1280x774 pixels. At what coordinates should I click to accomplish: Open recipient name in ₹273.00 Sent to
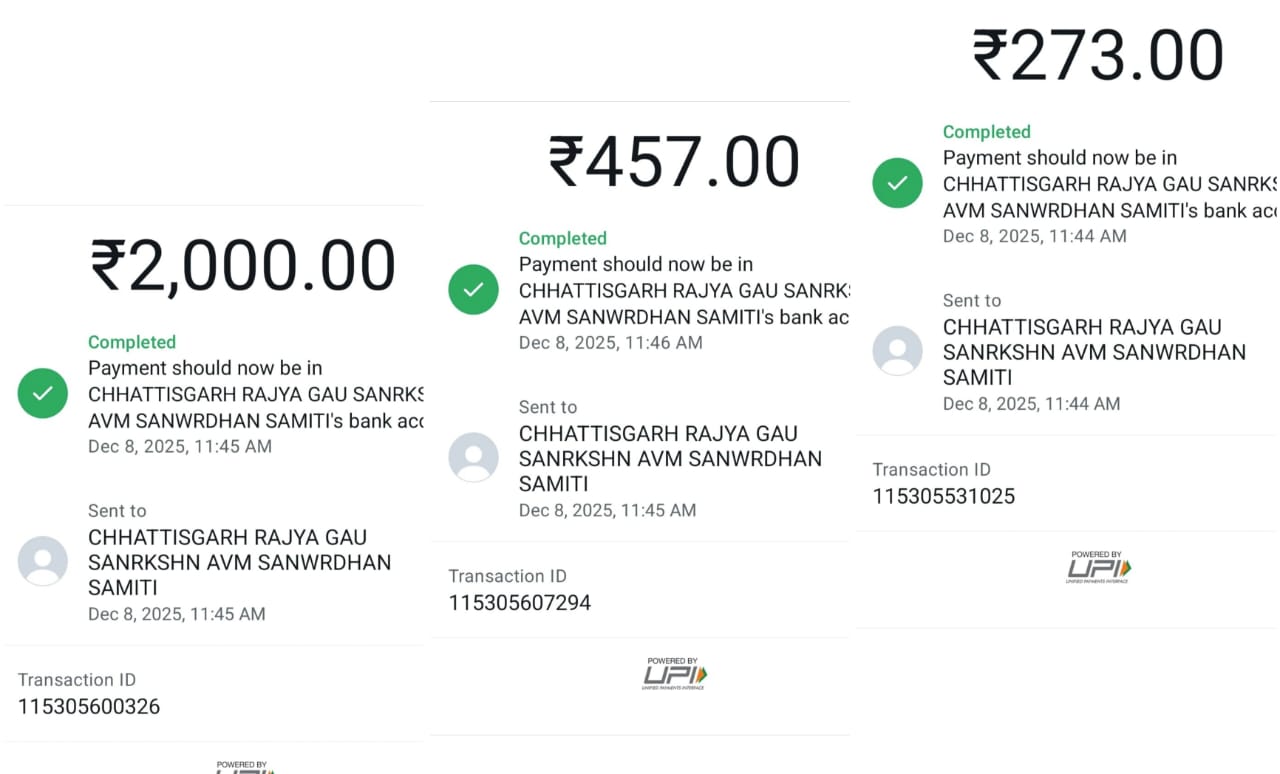pos(1093,352)
